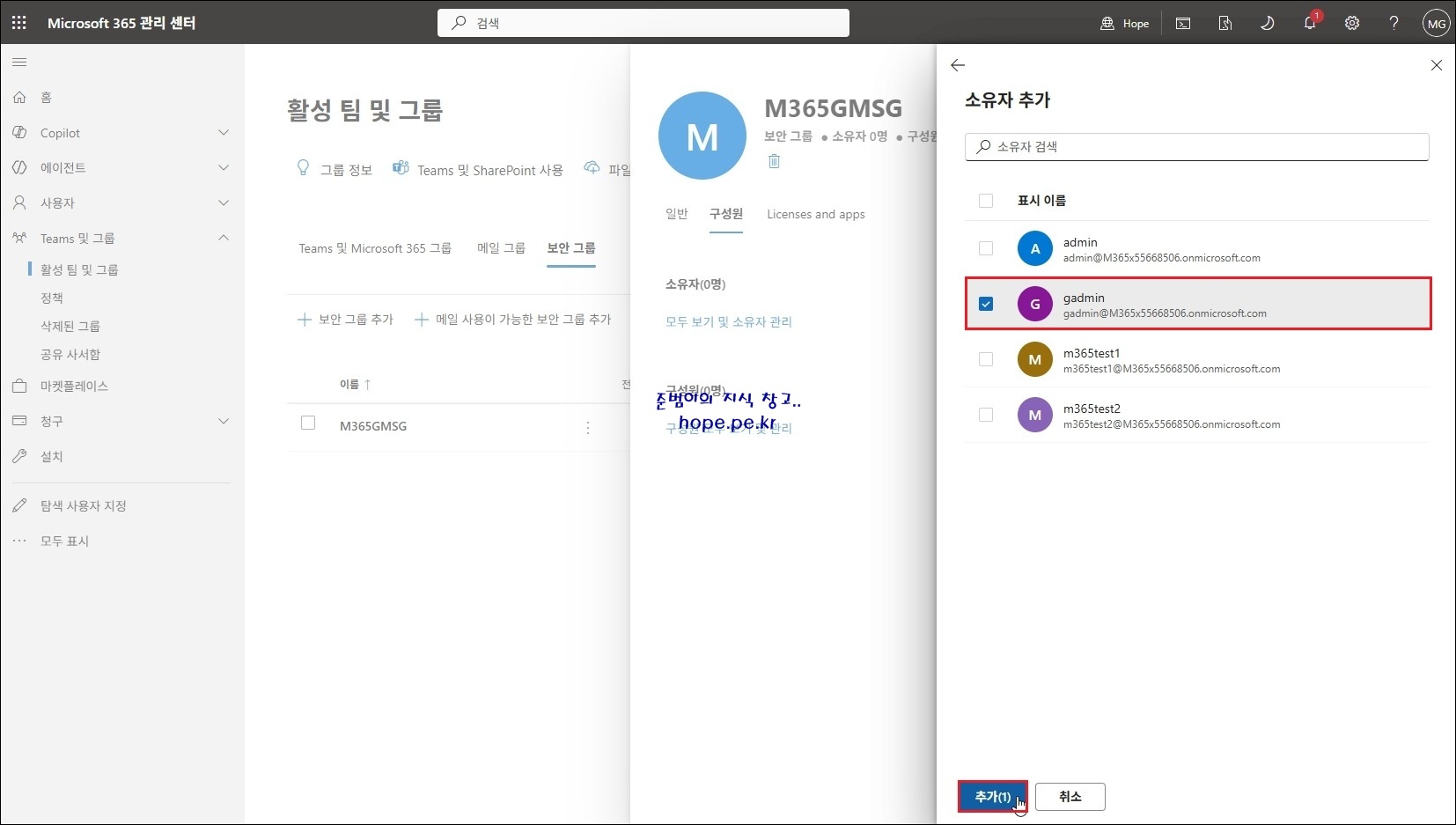This screenshot has height=825, width=1456.
Task: Click the document release notes icon in header
Action: pos(1225,23)
